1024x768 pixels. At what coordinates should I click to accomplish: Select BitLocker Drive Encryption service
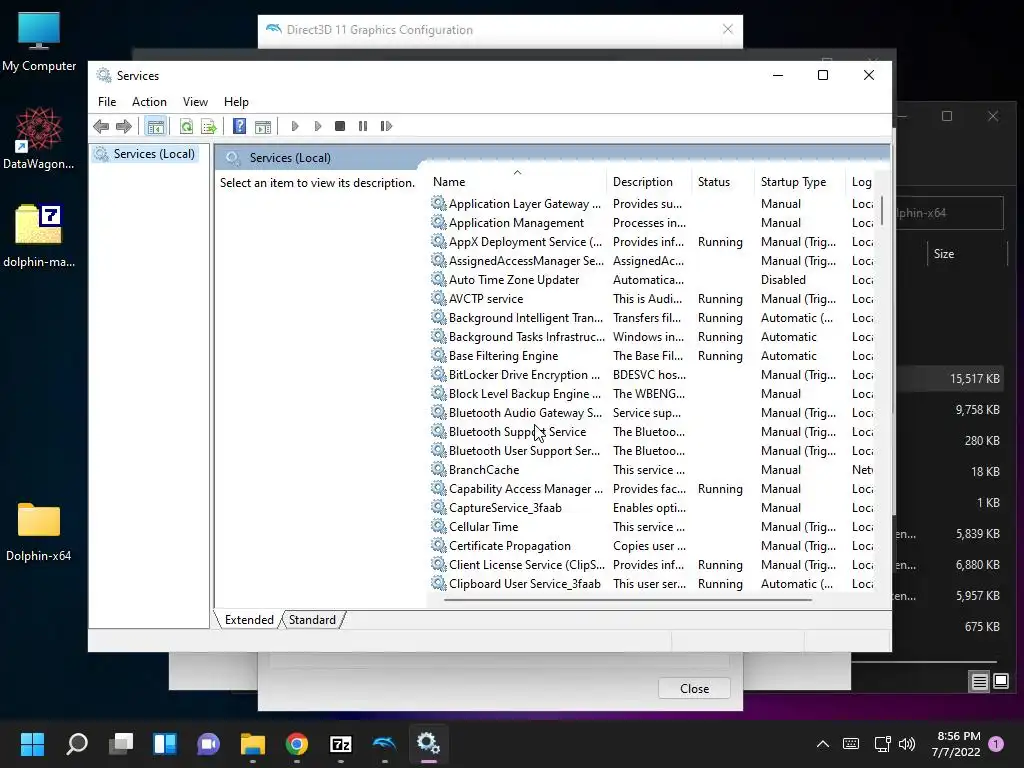coord(651,375)
